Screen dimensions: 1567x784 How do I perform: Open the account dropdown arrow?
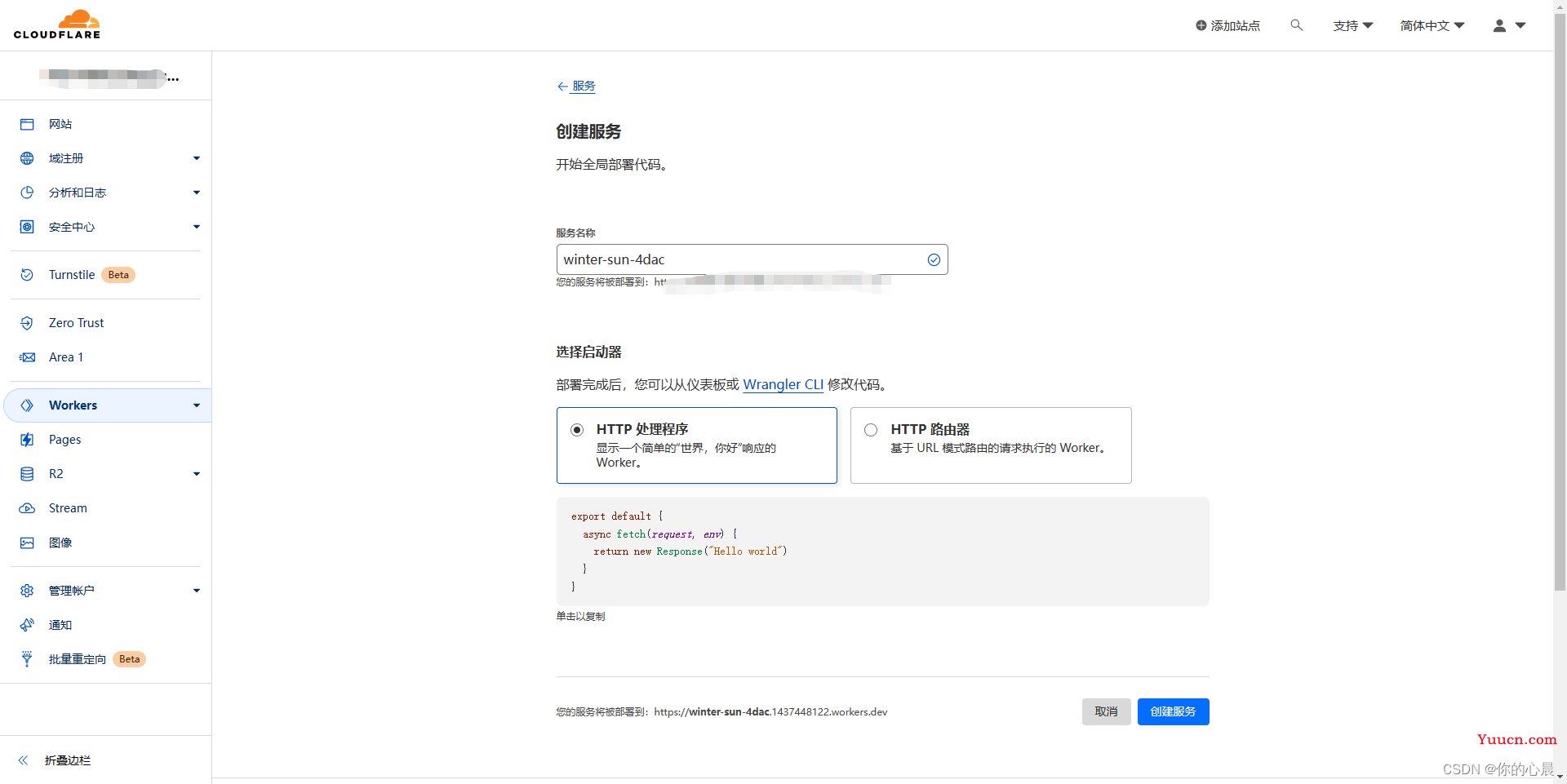click(1520, 25)
